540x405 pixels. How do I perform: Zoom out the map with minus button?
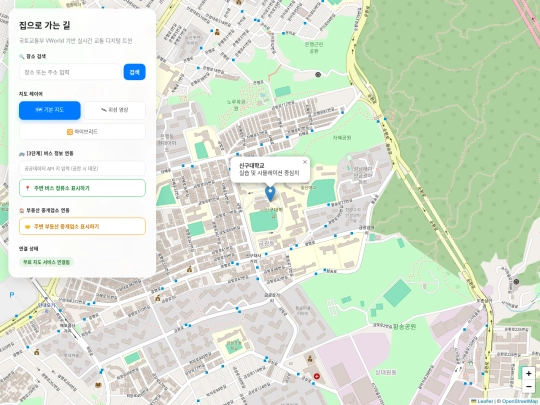tap(529, 386)
